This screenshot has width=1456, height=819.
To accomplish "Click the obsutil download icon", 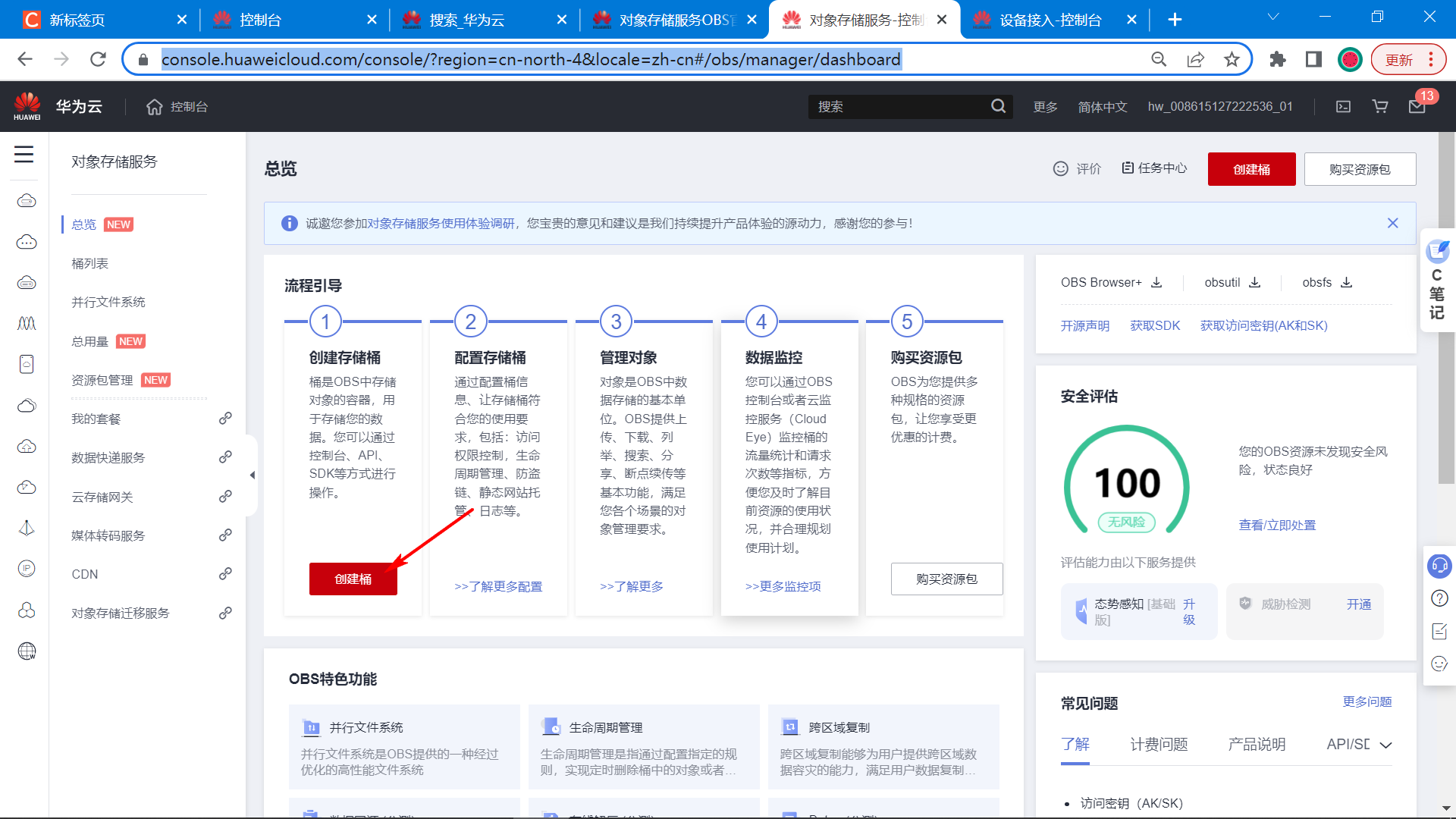I will 1255,282.
